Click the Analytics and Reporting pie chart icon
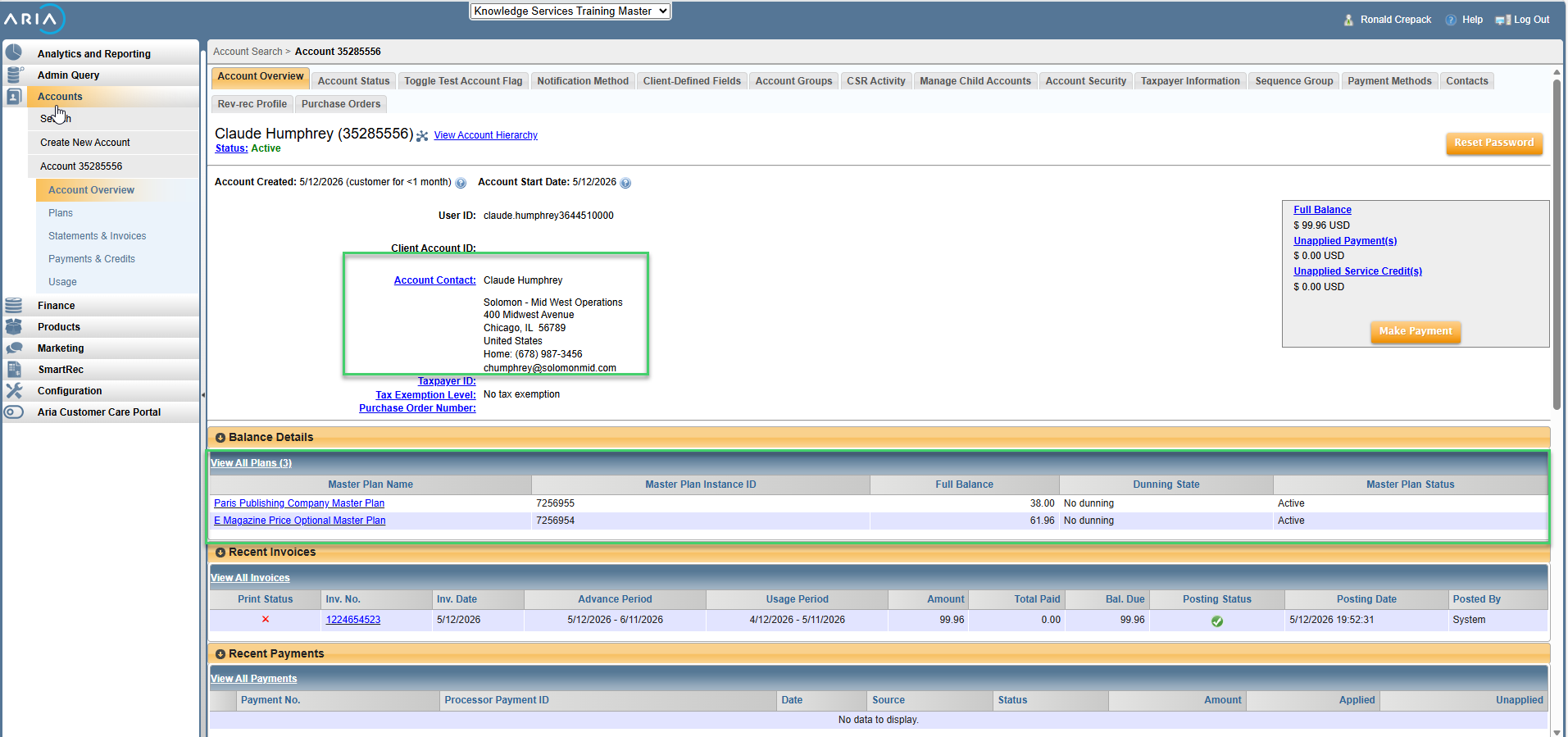This screenshot has width=1568, height=737. (x=14, y=52)
